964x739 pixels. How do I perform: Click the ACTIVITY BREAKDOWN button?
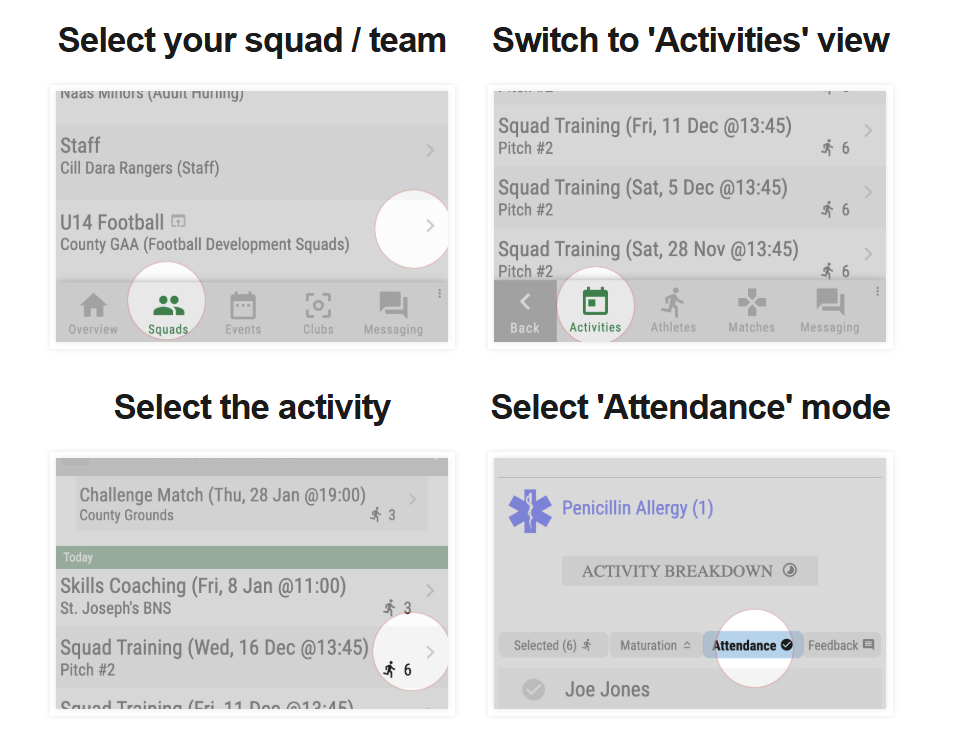click(689, 571)
